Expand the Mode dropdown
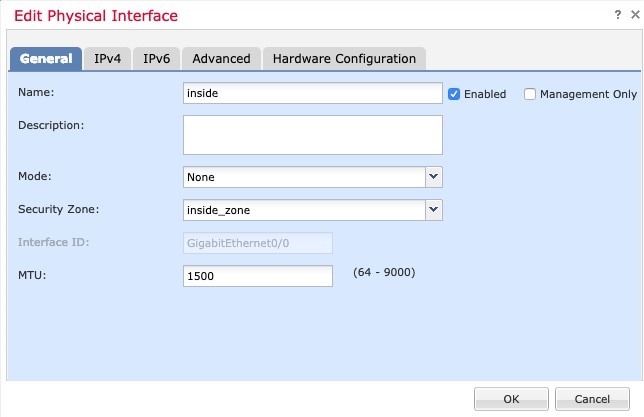This screenshot has height=417, width=644. (x=434, y=177)
